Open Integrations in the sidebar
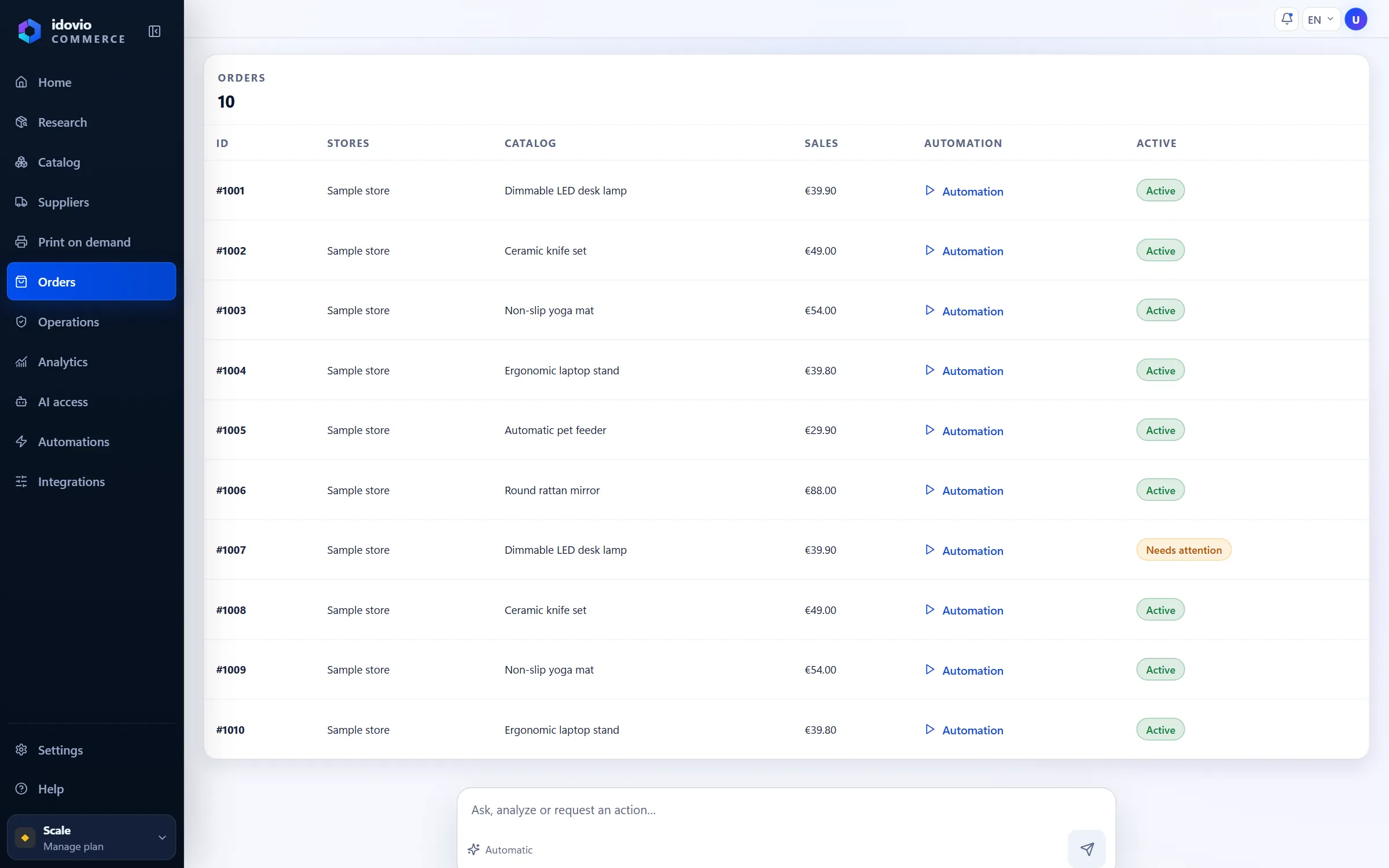 (91, 481)
